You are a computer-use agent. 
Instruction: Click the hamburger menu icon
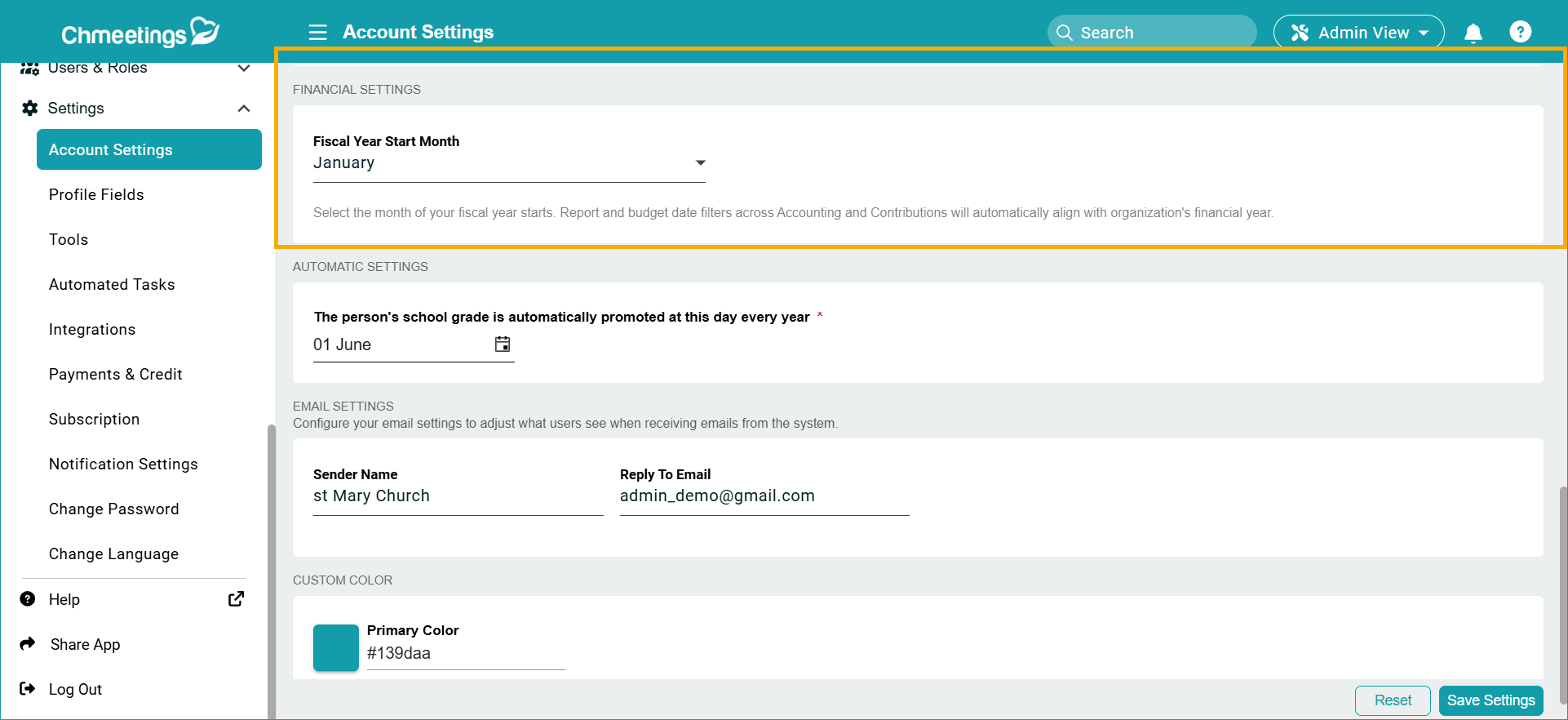point(317,33)
